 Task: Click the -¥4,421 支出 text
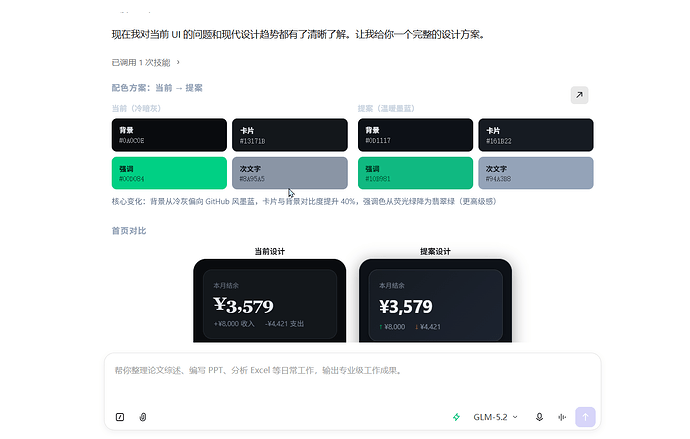click(x=284, y=324)
